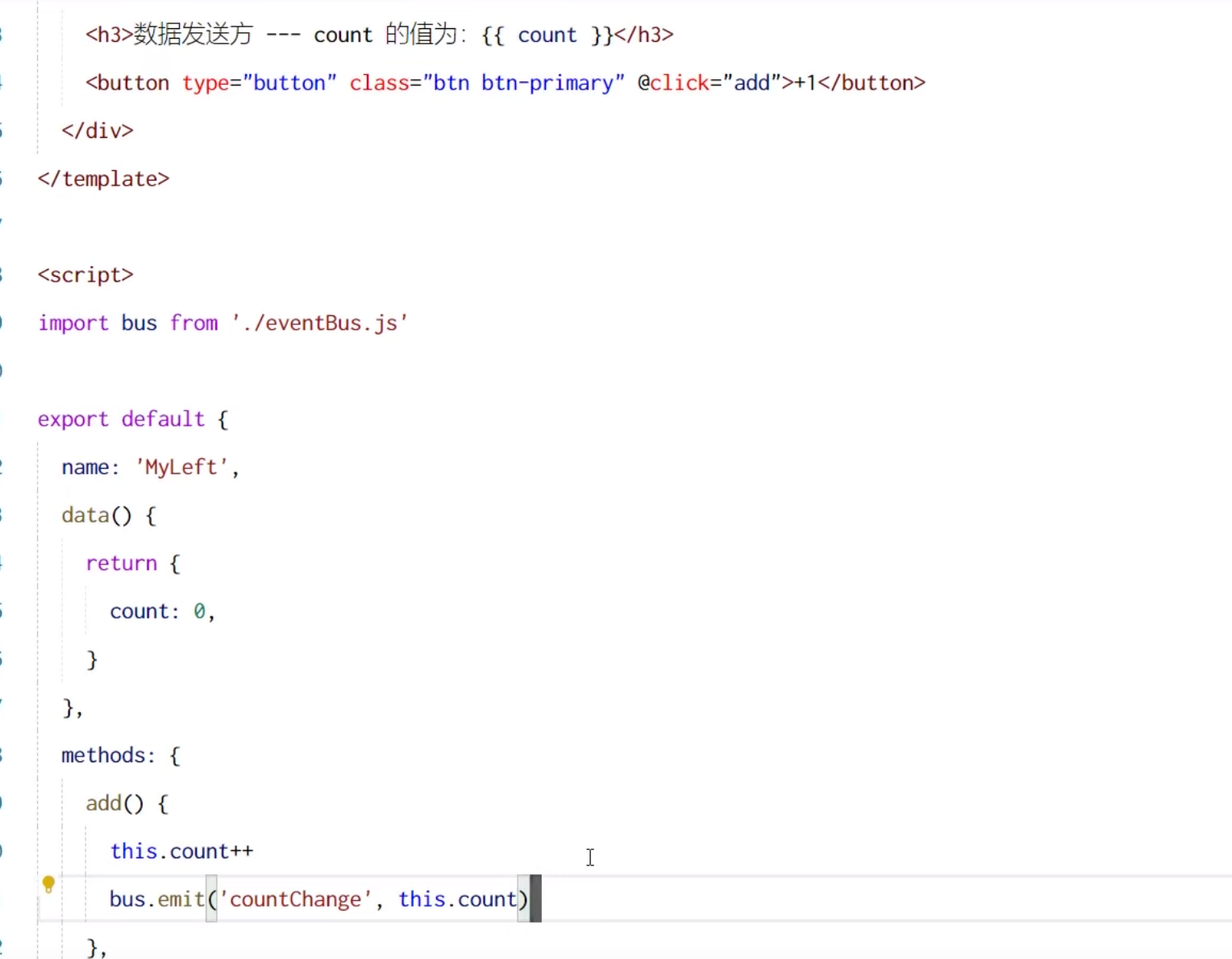Click the type="button" attribute
1232x959 pixels.
(x=260, y=83)
